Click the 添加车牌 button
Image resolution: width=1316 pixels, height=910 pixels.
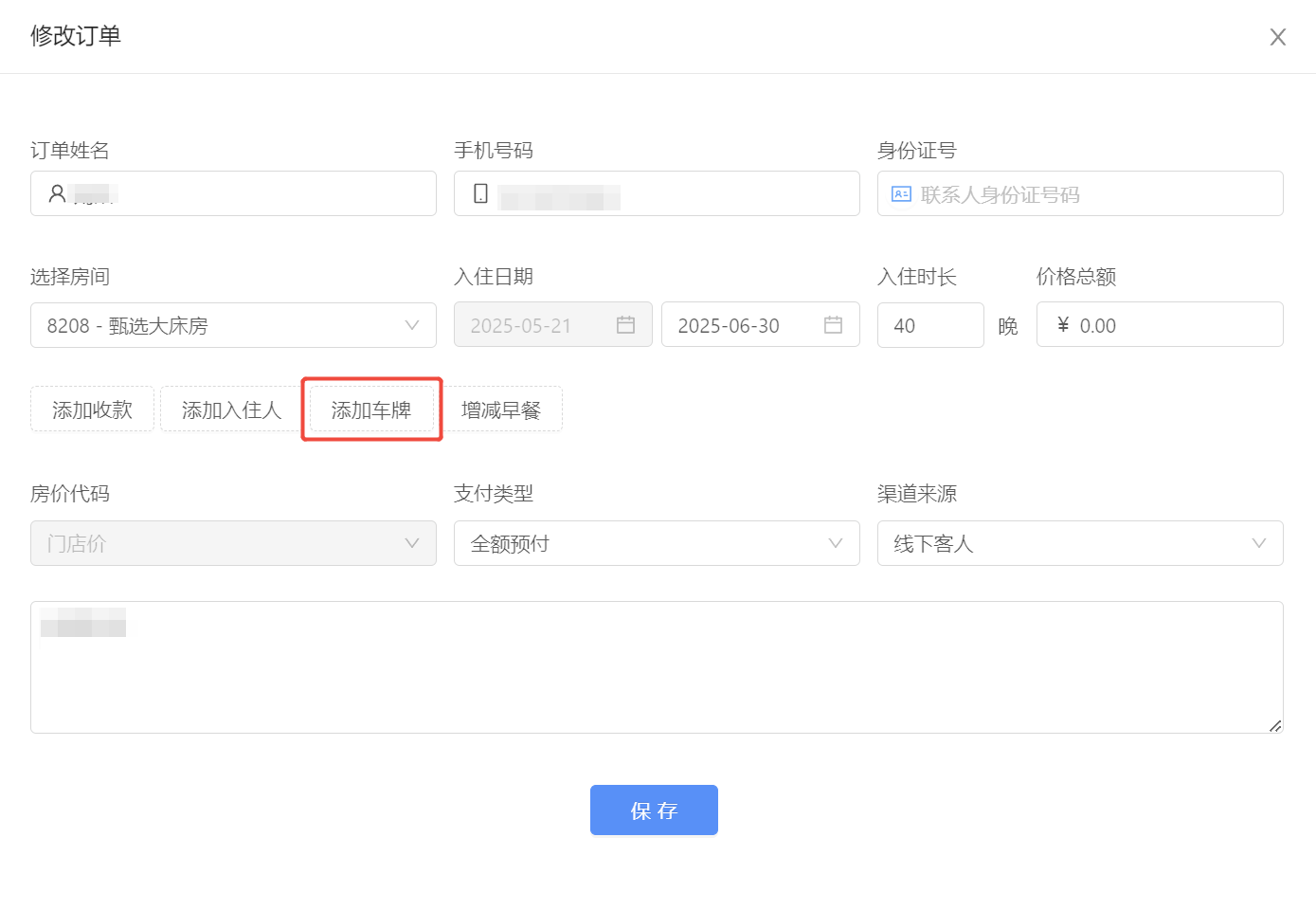pos(371,409)
